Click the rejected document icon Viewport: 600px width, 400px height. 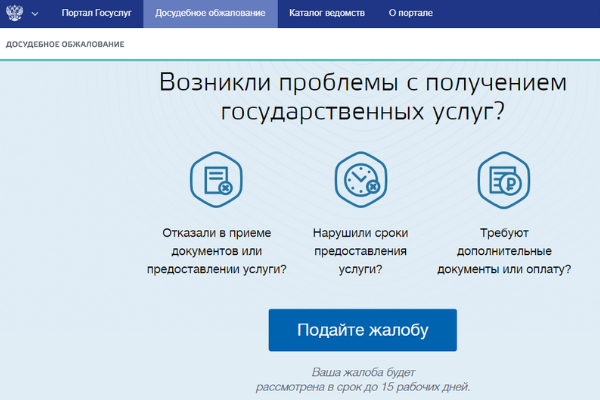(x=216, y=180)
